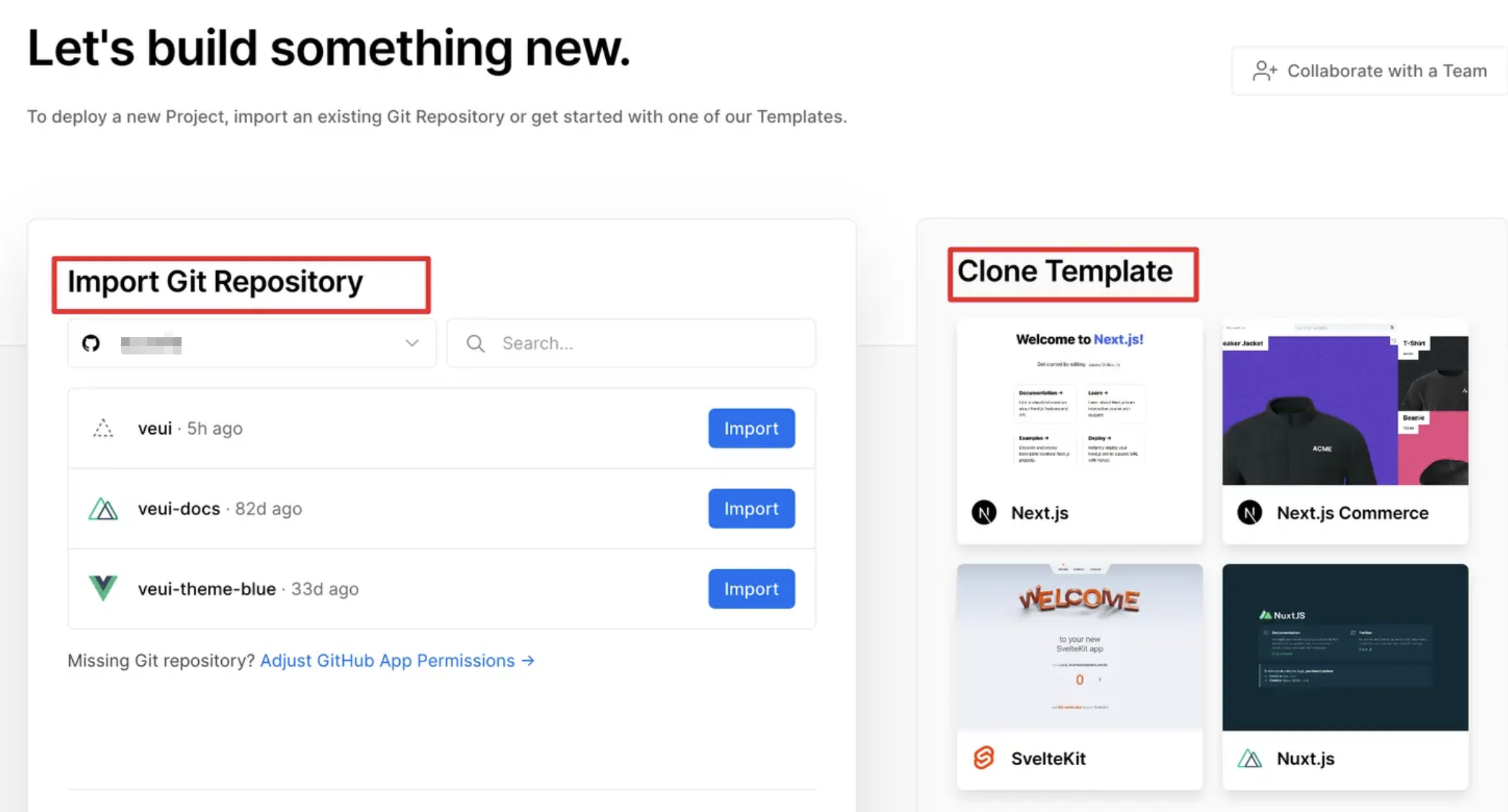Click the veui-docs Nuxt triangle icon
The width and height of the screenshot is (1508, 812).
[x=103, y=509]
